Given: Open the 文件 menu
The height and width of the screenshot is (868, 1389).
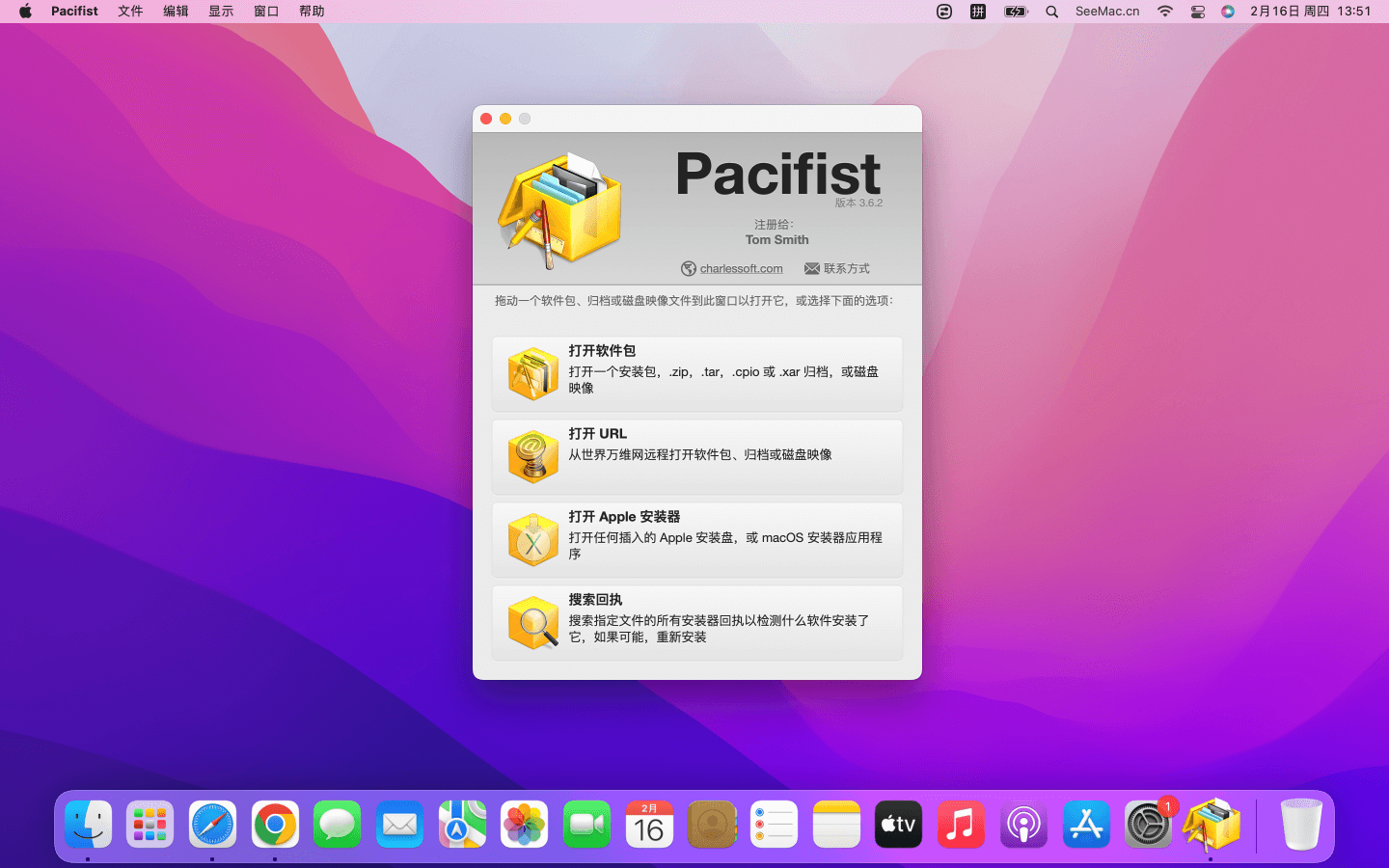Looking at the screenshot, I should [x=130, y=12].
